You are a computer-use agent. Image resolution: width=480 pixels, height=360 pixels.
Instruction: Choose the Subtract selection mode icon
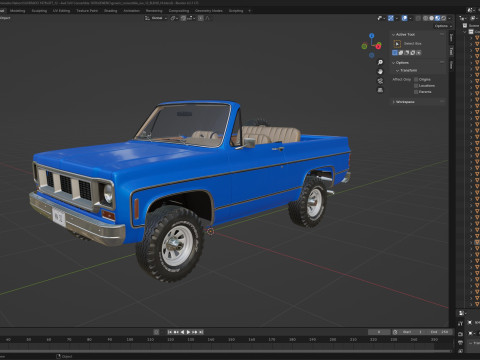click(407, 53)
